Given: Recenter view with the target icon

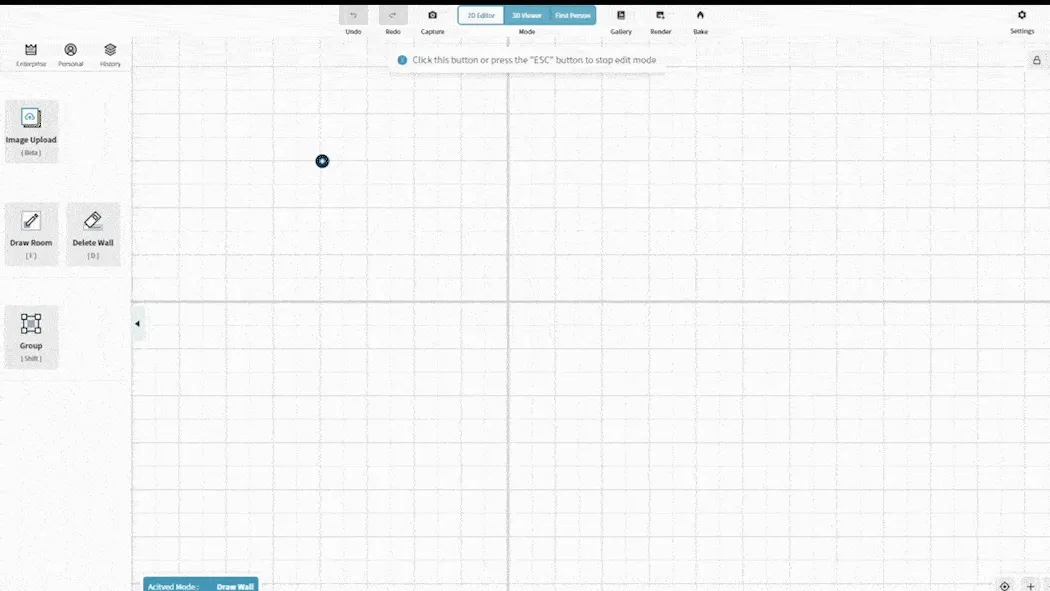Looking at the screenshot, I should click(x=1004, y=586).
